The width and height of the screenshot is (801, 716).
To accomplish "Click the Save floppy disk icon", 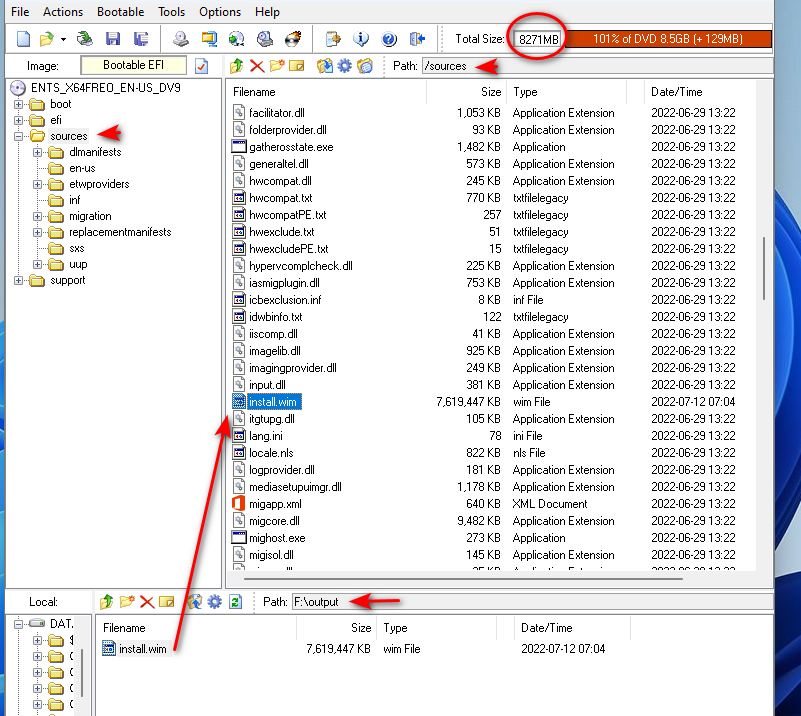I will (x=113, y=39).
